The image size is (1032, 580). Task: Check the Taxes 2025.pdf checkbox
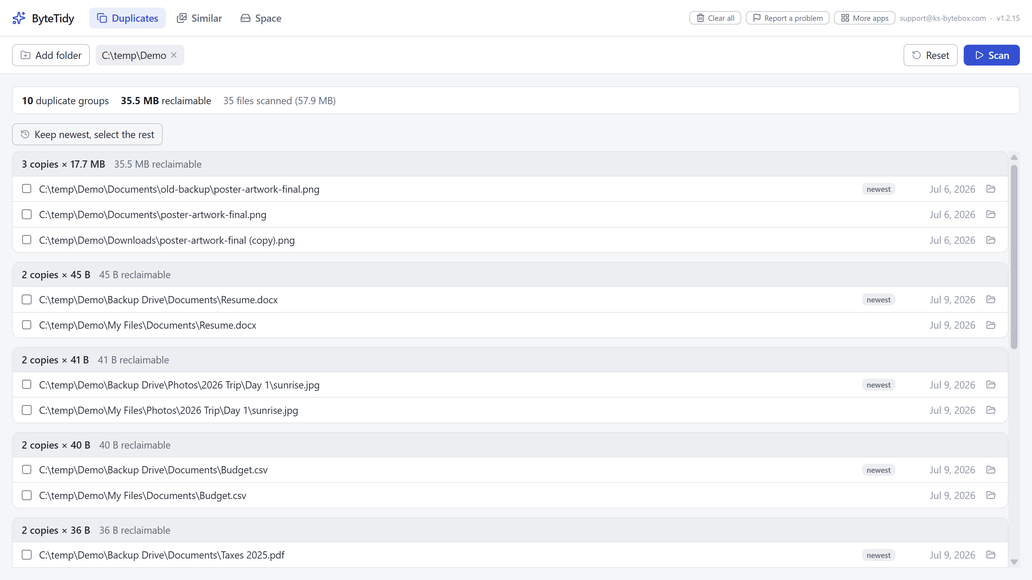pos(26,555)
